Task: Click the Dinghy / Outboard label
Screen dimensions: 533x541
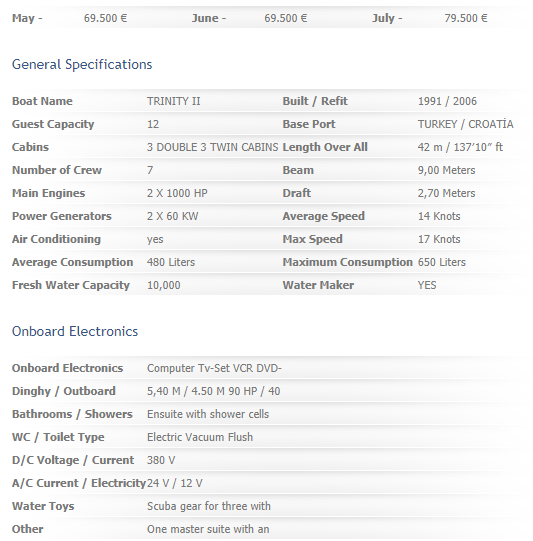Action: [64, 391]
